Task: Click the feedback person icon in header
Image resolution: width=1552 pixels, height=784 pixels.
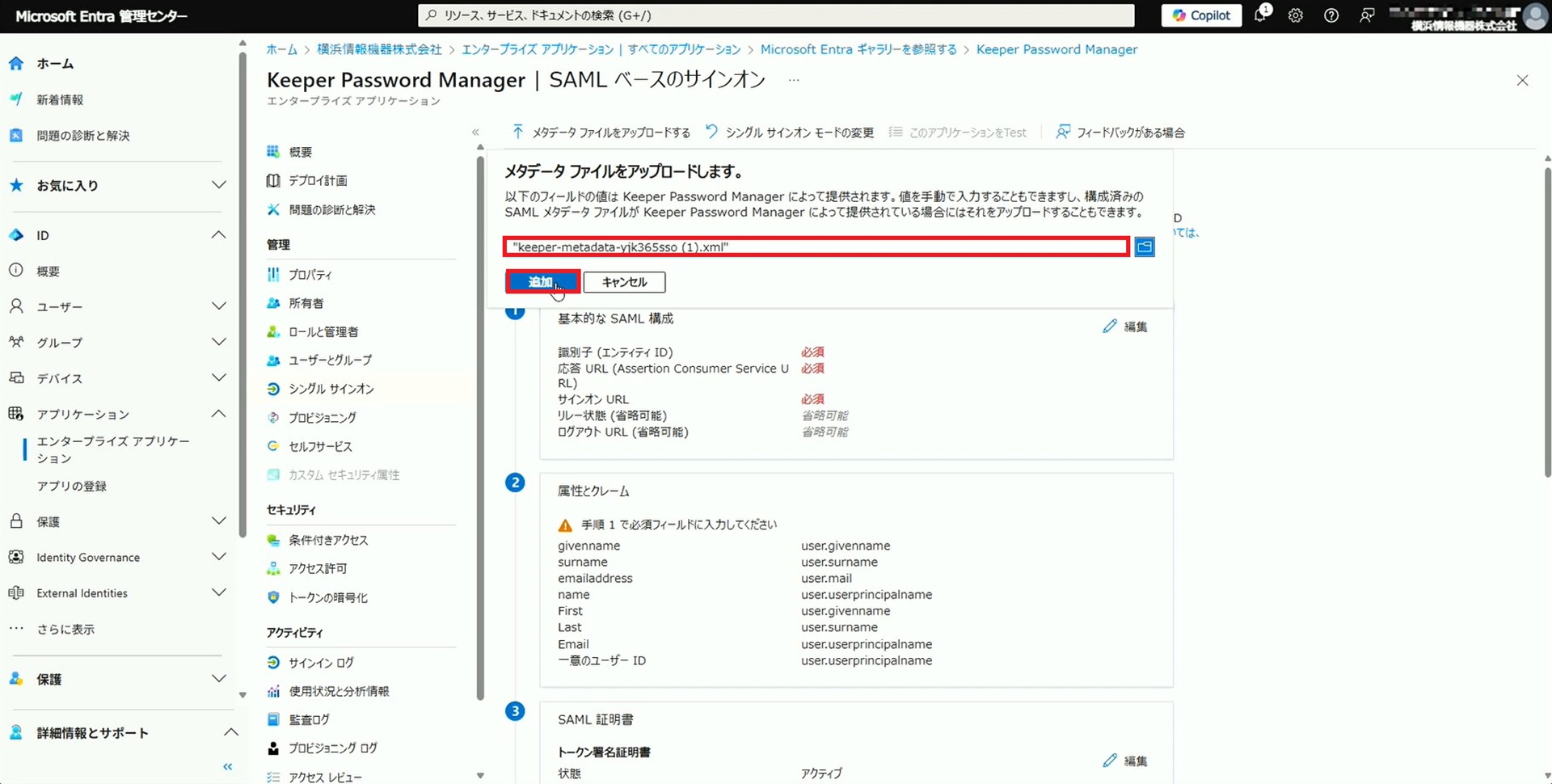Action: (x=1367, y=15)
